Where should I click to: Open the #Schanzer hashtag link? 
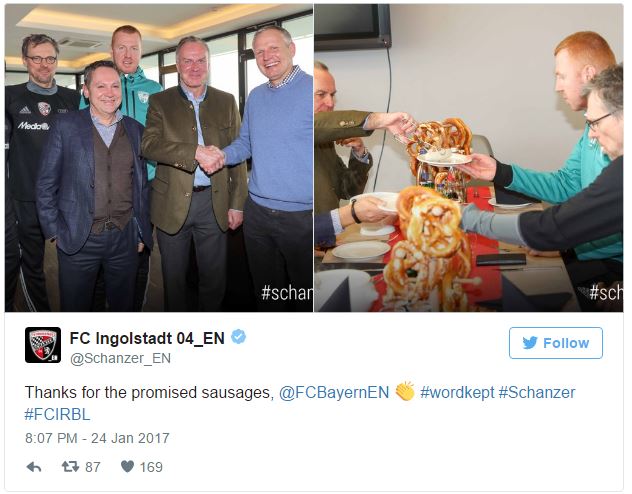click(537, 392)
